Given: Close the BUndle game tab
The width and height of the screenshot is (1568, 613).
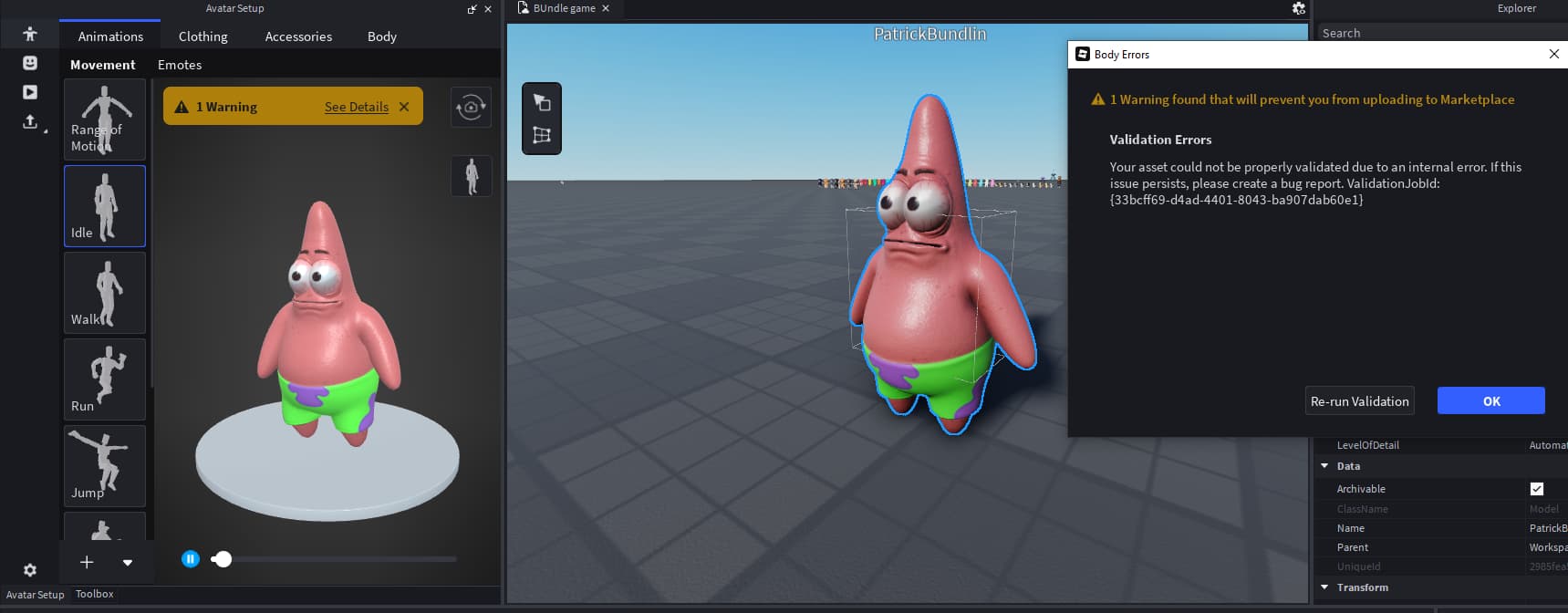Looking at the screenshot, I should point(606,8).
